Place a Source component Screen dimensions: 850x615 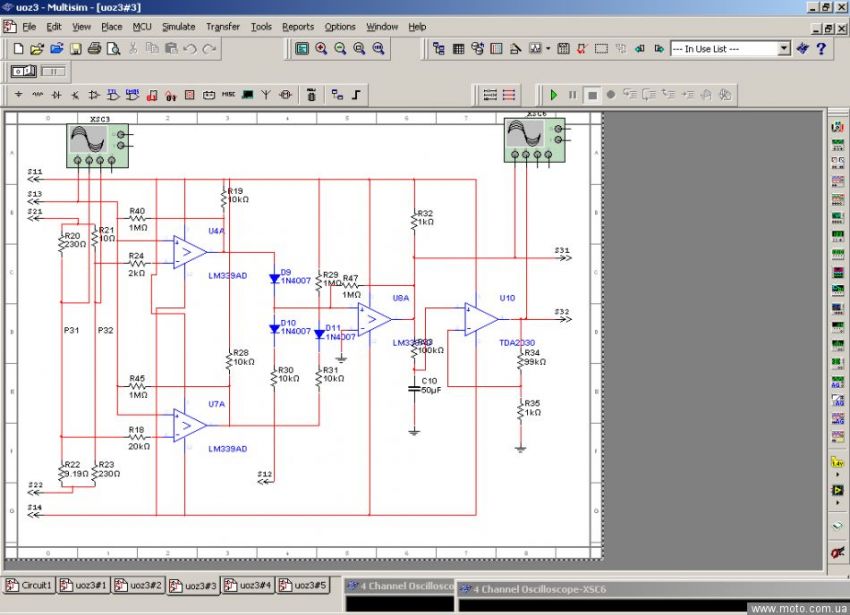[18, 95]
